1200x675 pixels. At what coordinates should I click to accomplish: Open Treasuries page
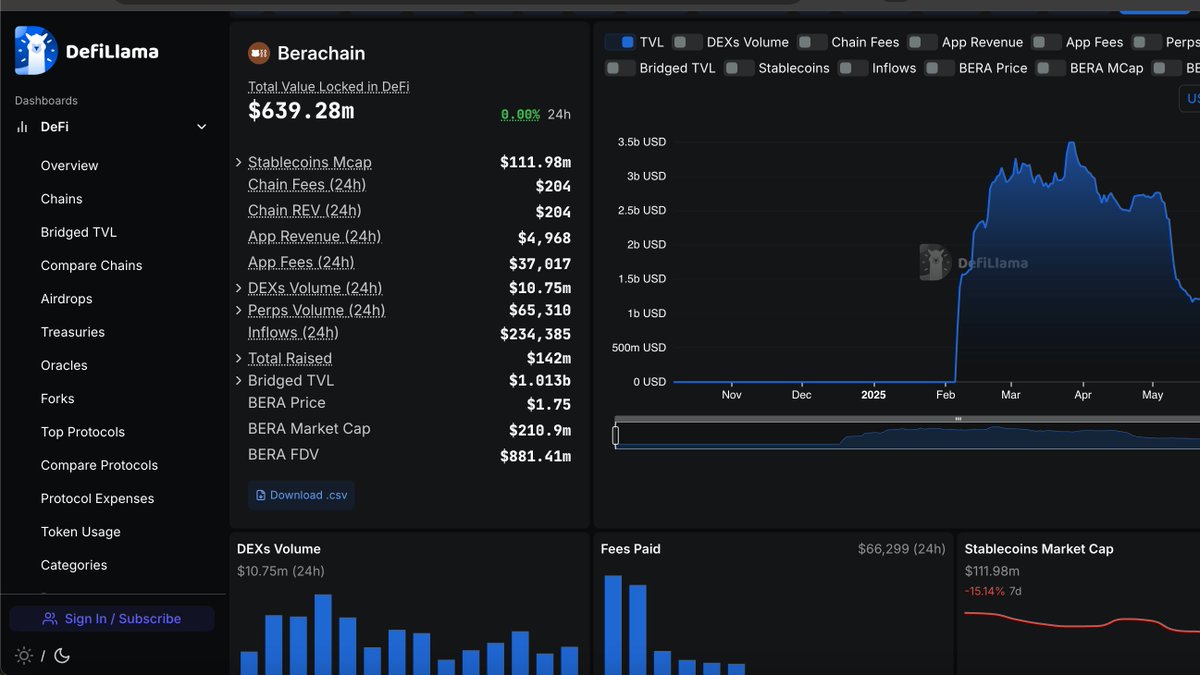click(x=73, y=332)
